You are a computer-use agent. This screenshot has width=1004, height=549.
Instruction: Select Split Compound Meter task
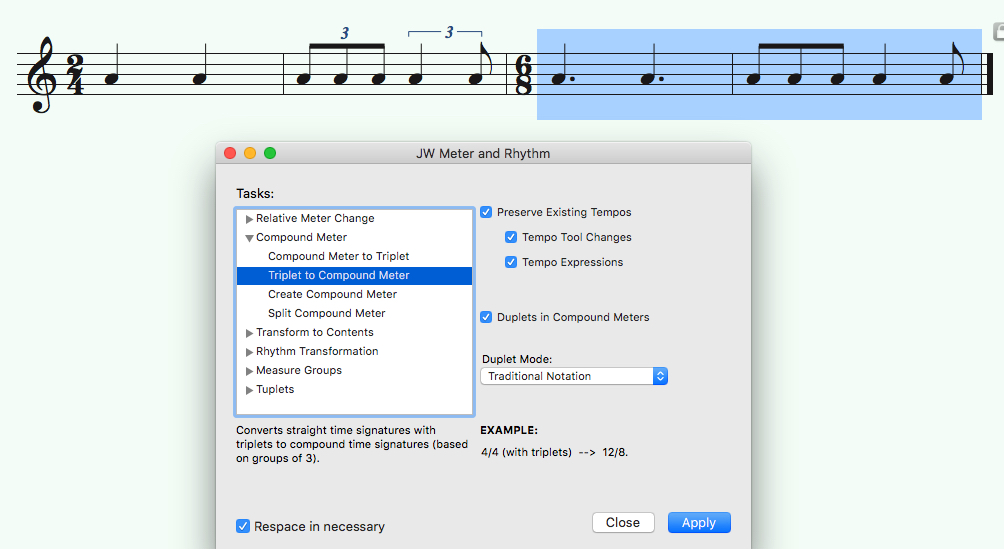[x=326, y=313]
